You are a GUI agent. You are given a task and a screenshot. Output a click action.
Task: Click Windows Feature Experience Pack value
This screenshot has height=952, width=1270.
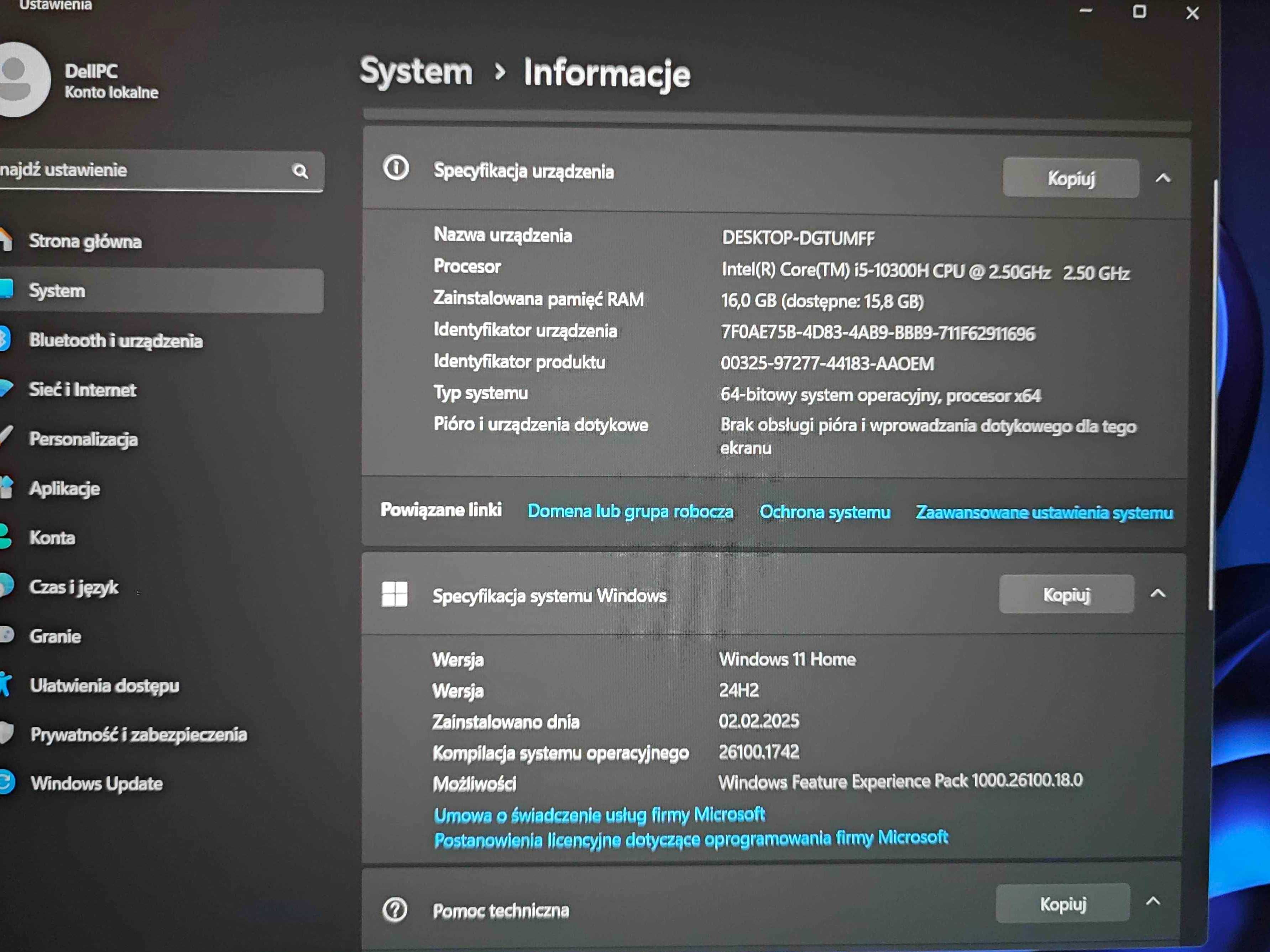pyautogui.click(x=900, y=781)
